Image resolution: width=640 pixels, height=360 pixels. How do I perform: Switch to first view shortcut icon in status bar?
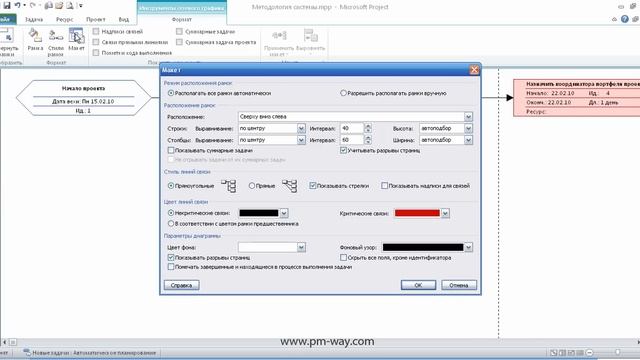click(553, 353)
